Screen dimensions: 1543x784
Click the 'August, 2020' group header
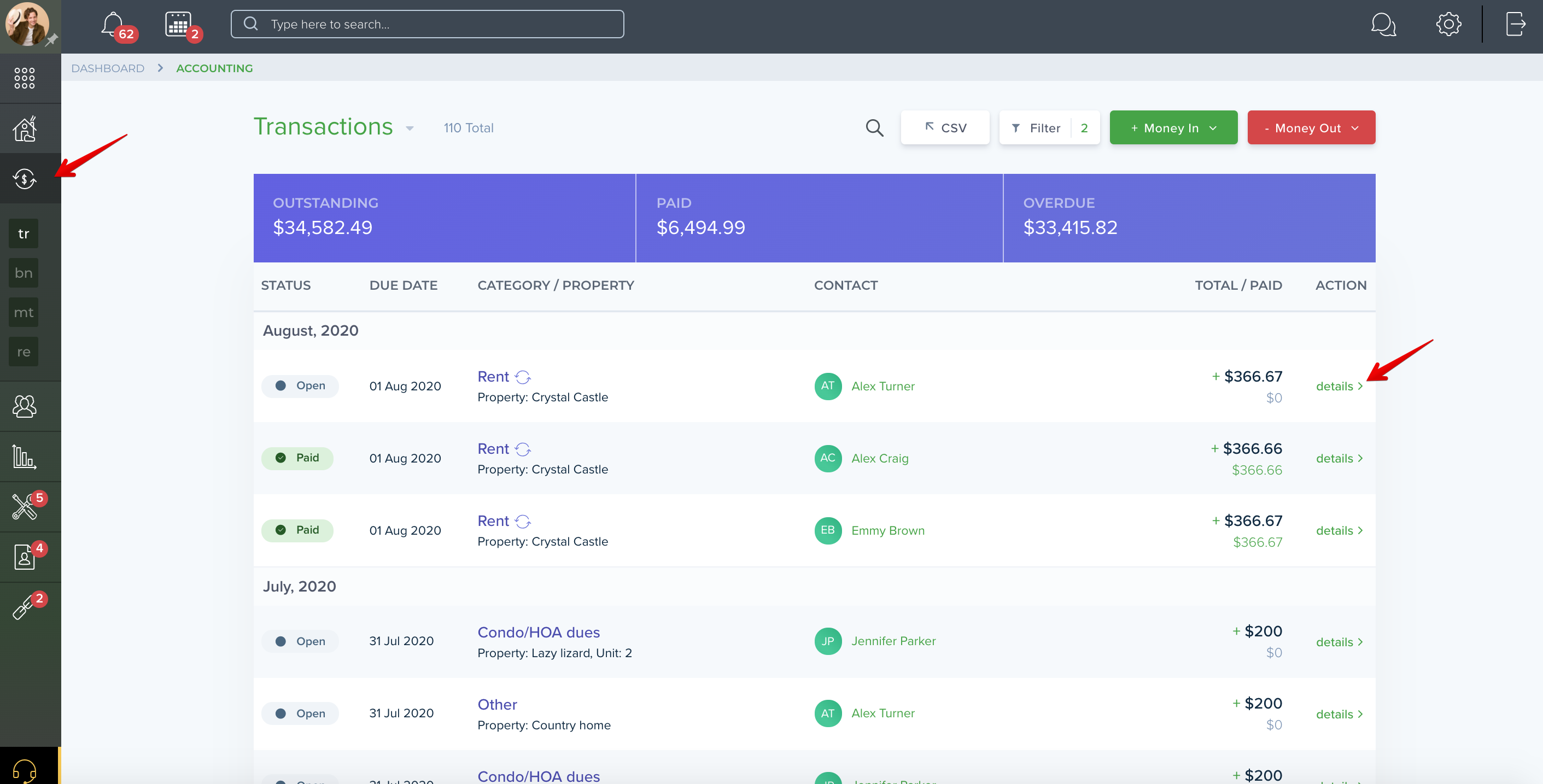310,331
